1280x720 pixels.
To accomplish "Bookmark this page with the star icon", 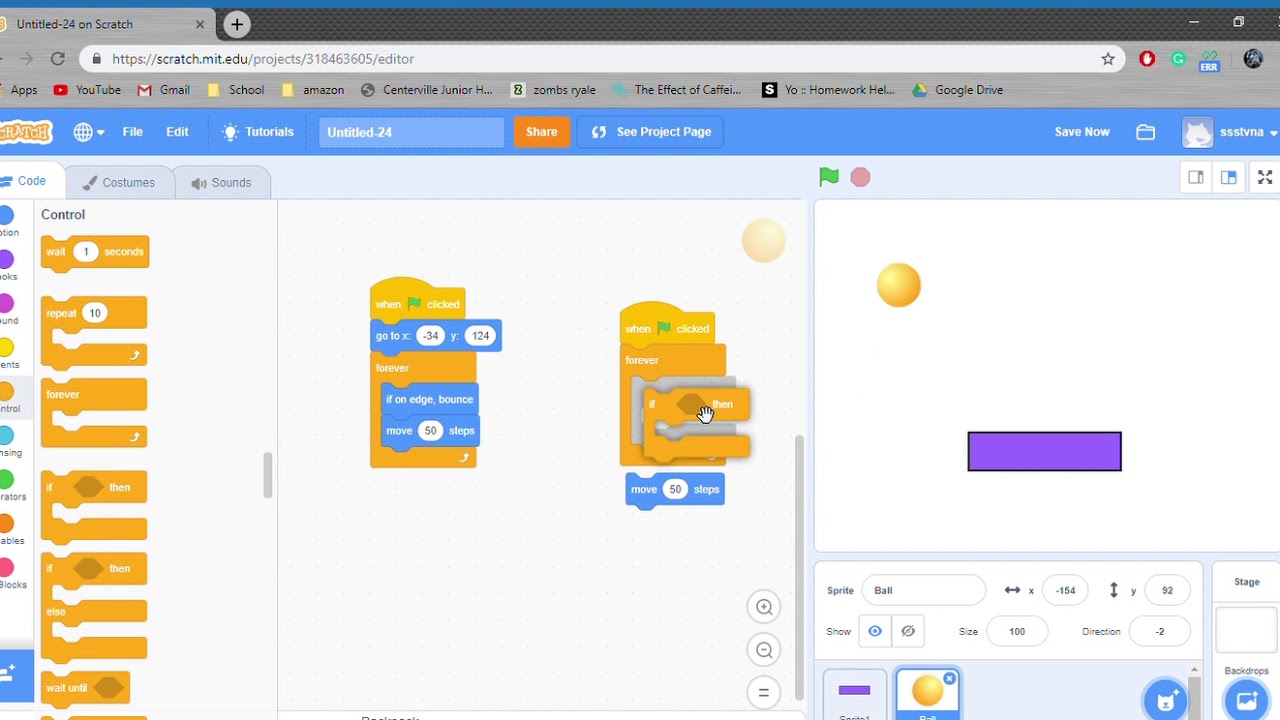I will click(1108, 59).
